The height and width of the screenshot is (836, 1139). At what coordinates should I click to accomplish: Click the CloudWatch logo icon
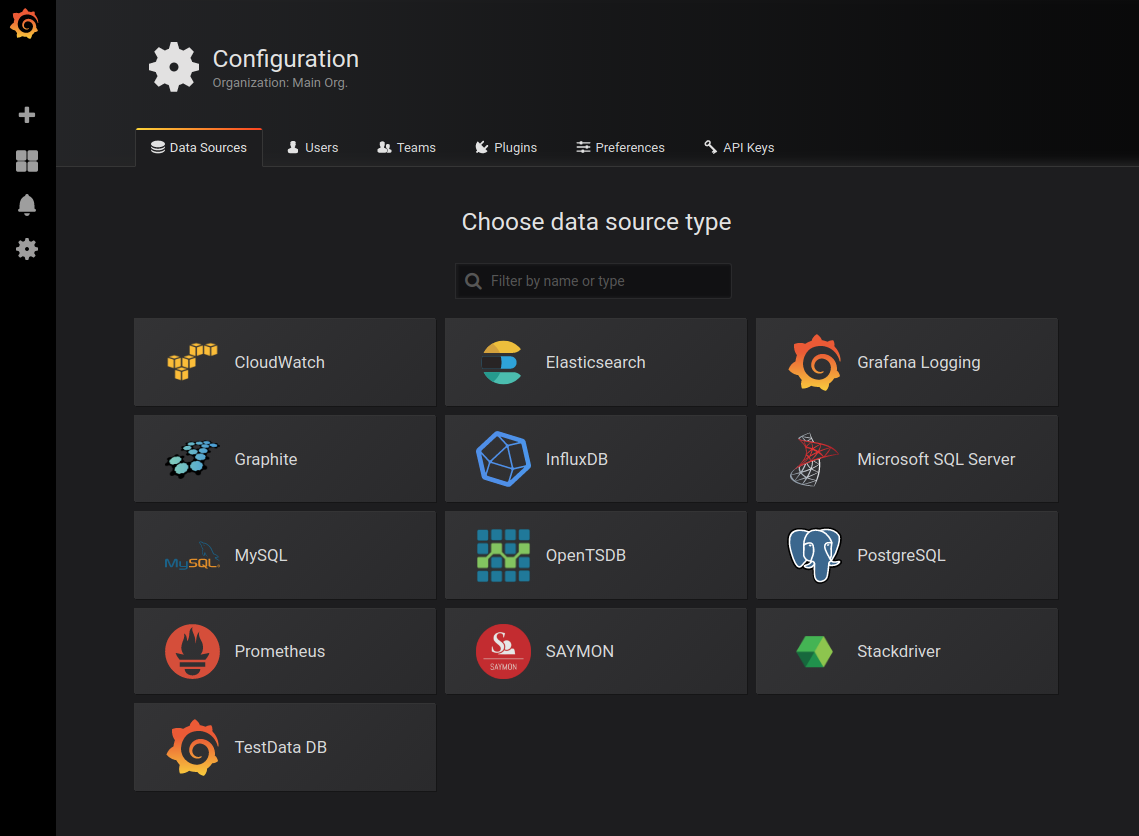tap(192, 362)
